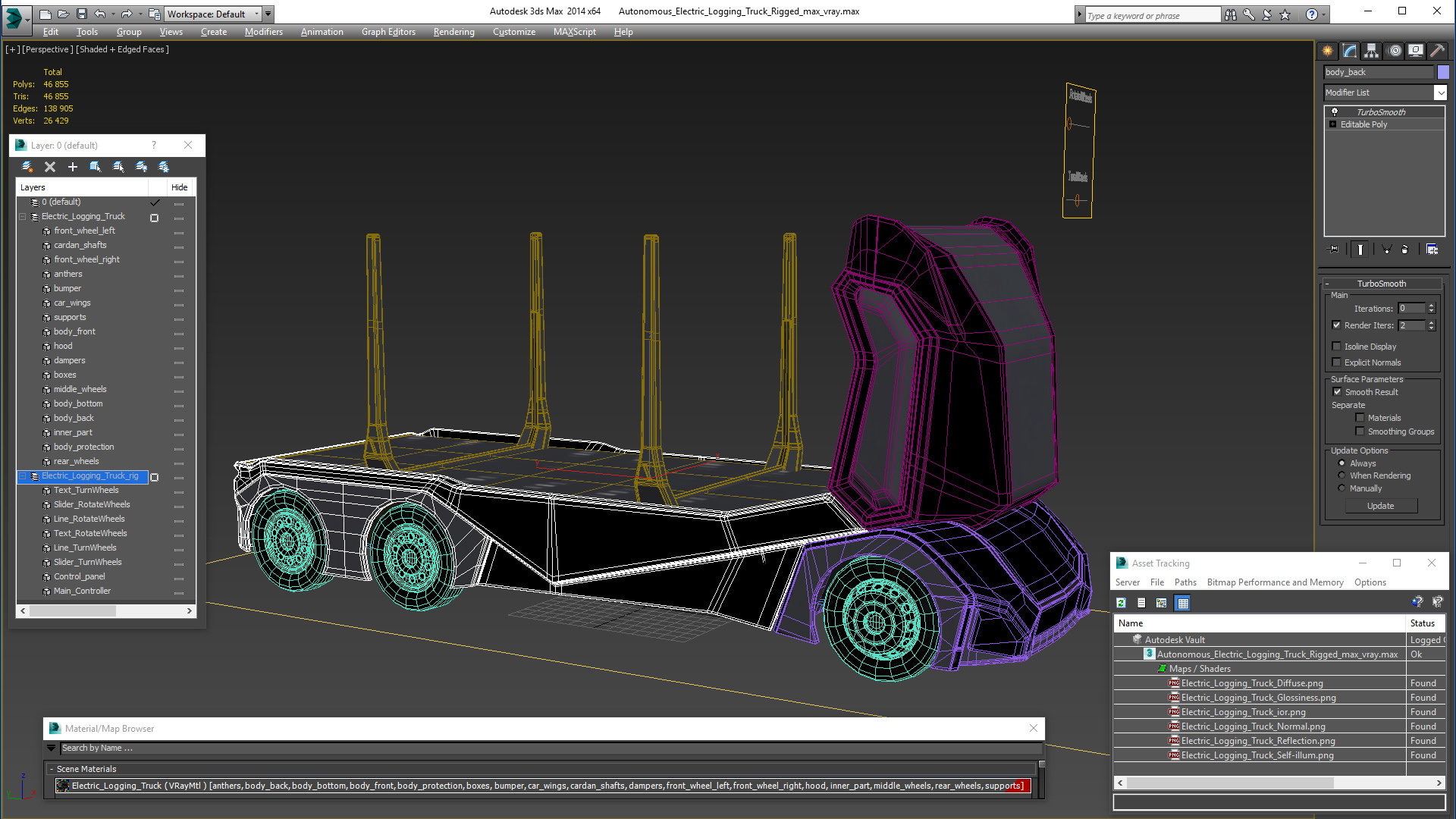The height and width of the screenshot is (819, 1456).
Task: Open Bitmap Performance and Memory menu
Action: [x=1275, y=582]
